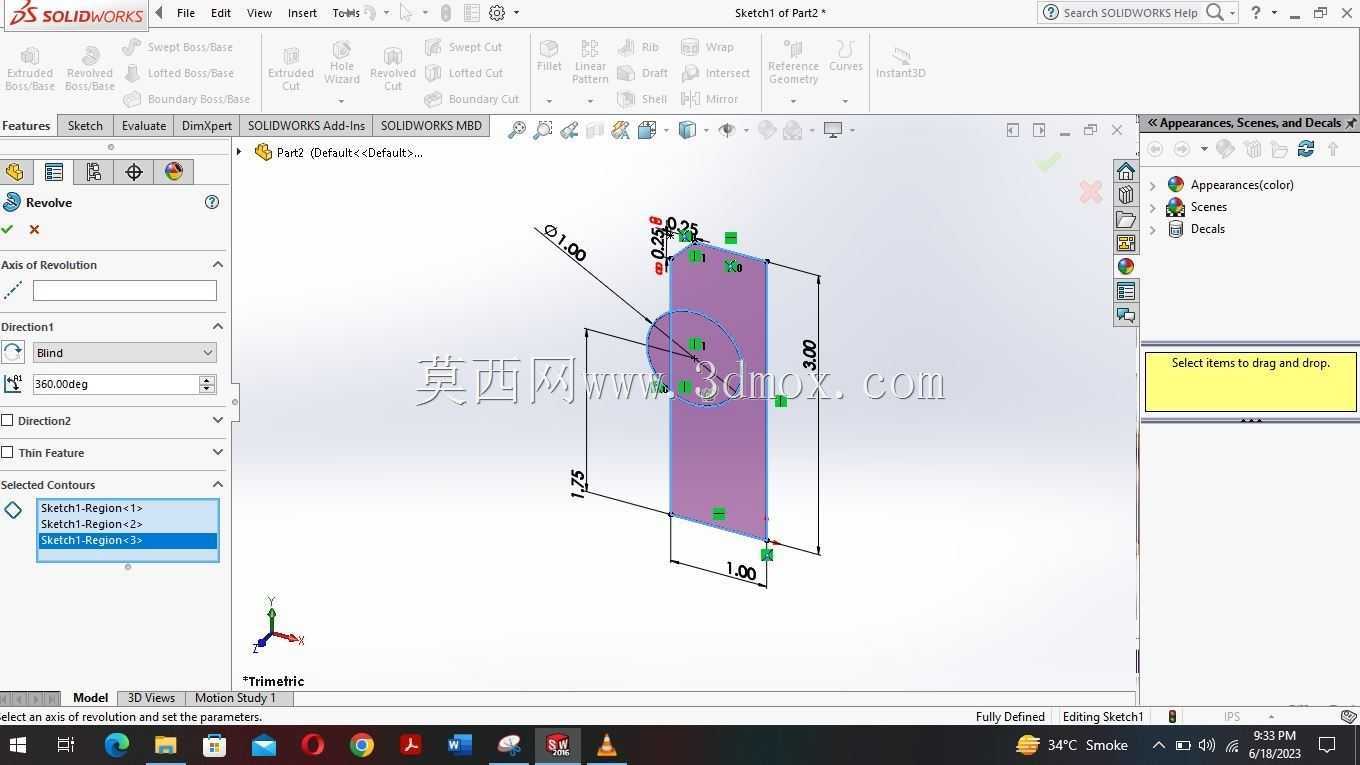Image resolution: width=1360 pixels, height=765 pixels.
Task: Open Google Chrome from the taskbar
Action: coord(362,745)
